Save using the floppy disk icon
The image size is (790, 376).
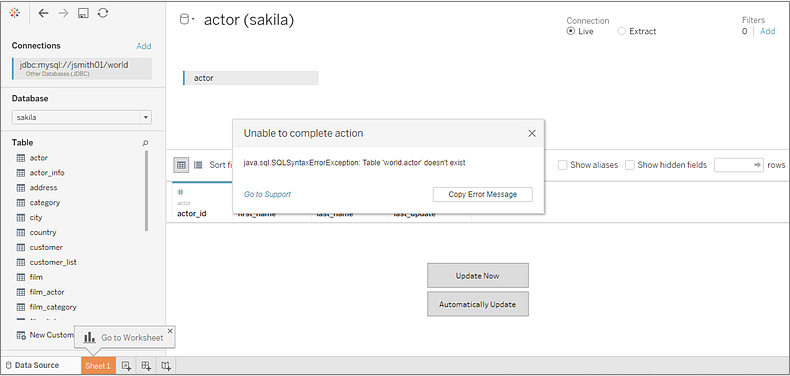(x=83, y=14)
